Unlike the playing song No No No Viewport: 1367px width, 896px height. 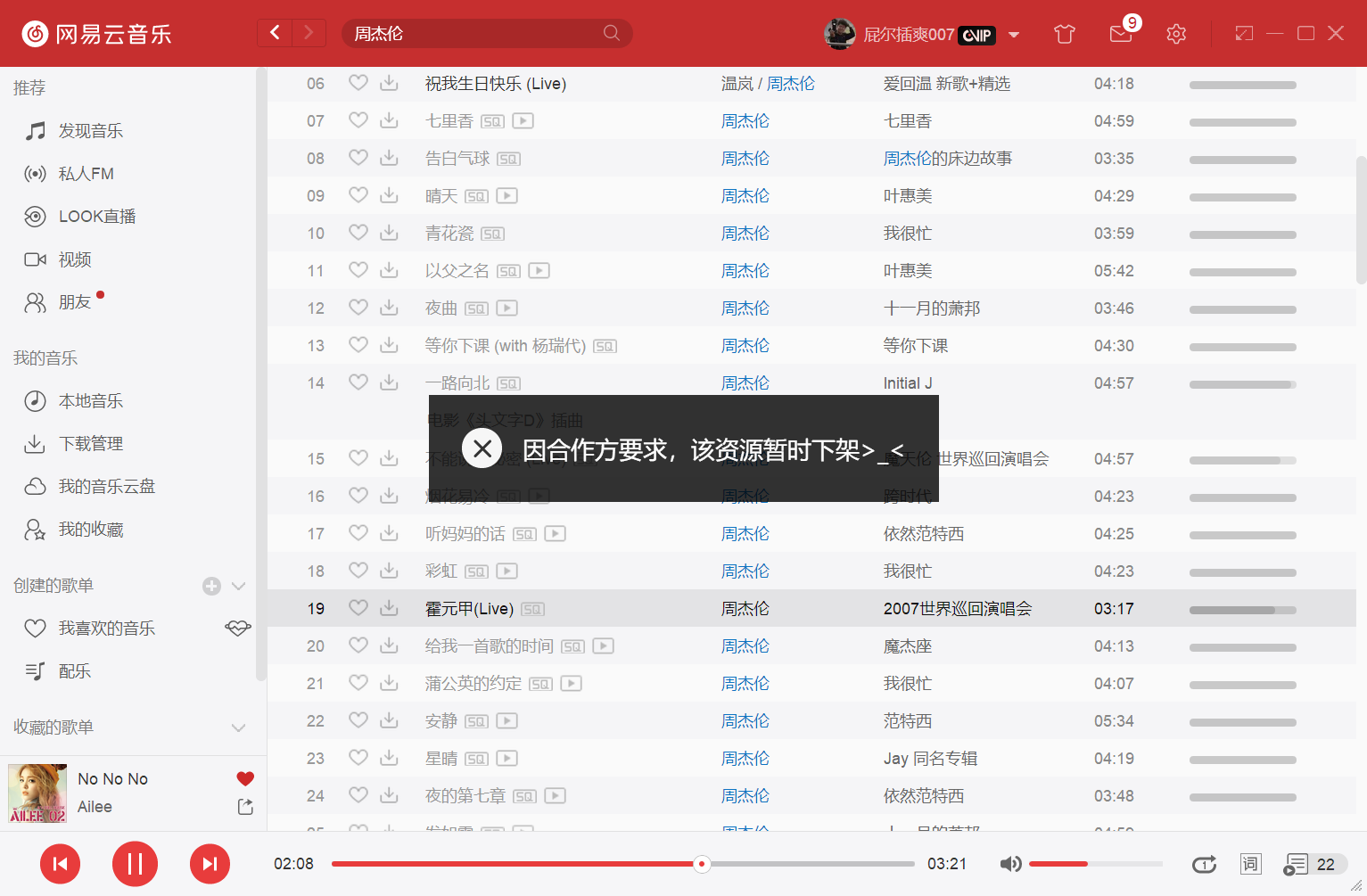245,778
